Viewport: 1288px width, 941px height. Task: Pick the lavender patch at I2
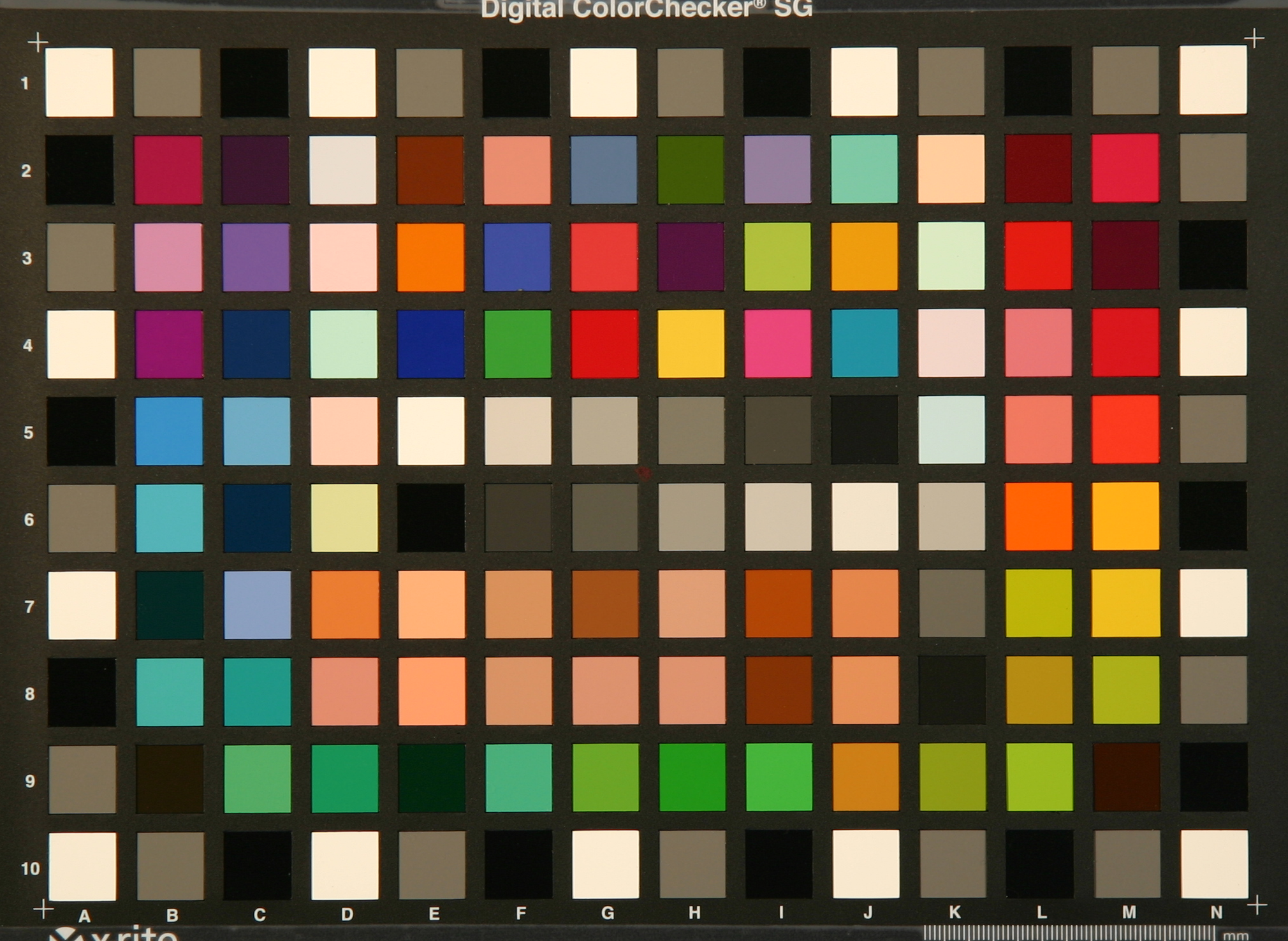[777, 169]
